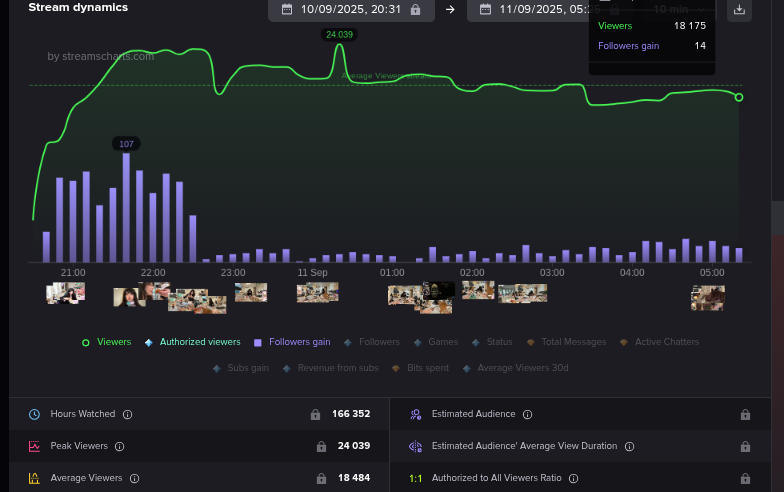Click info icon beside Average Viewers
This screenshot has width=784, height=492.
[132, 478]
